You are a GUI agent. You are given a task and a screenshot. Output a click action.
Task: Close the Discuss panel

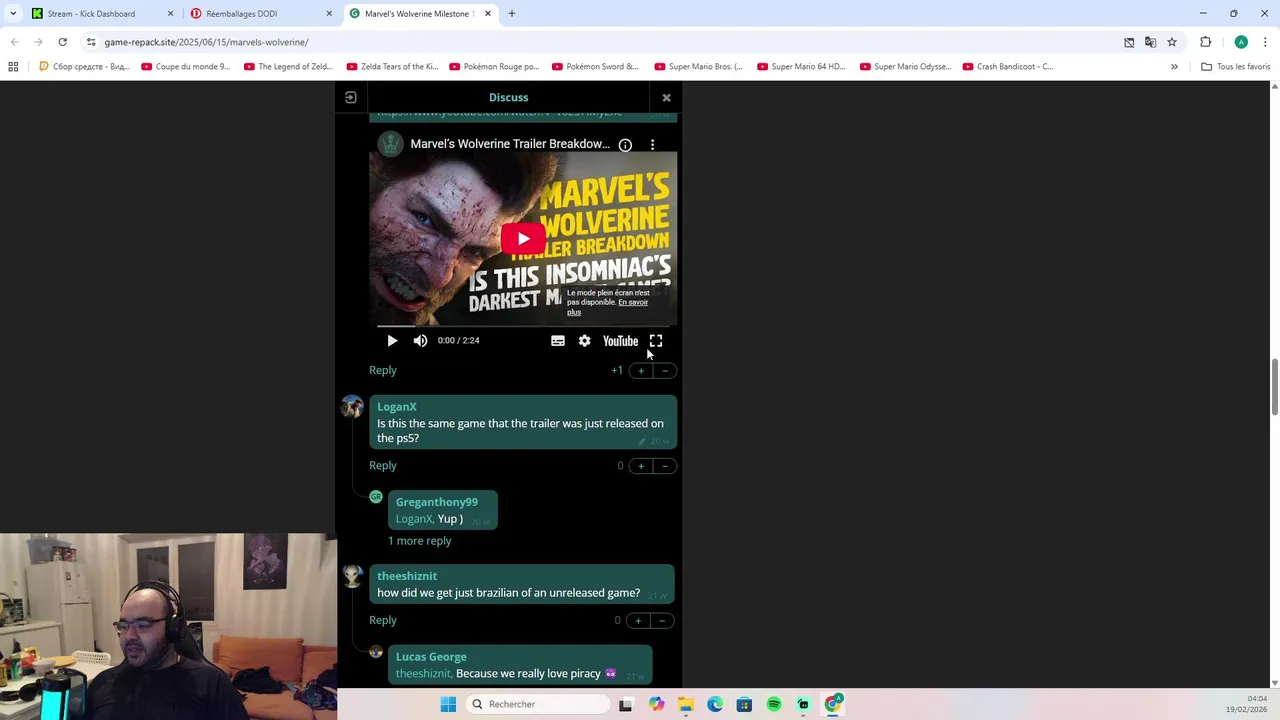coord(666,98)
